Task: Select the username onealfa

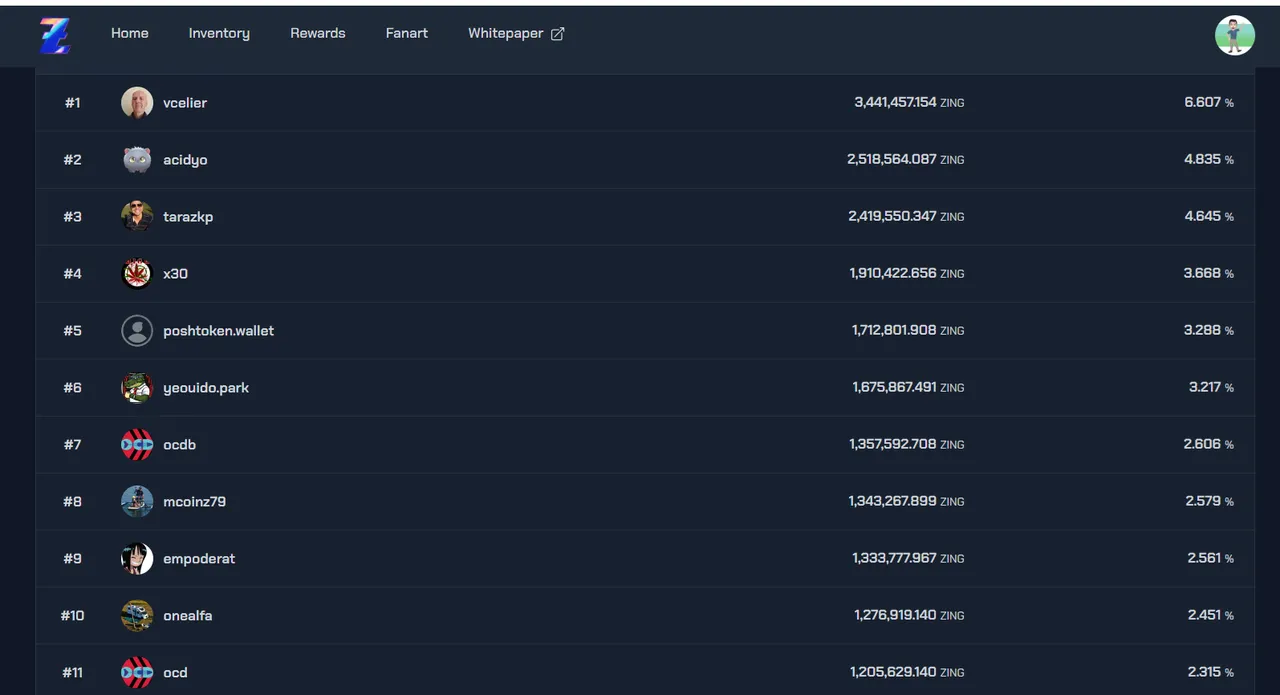Action: [x=187, y=615]
